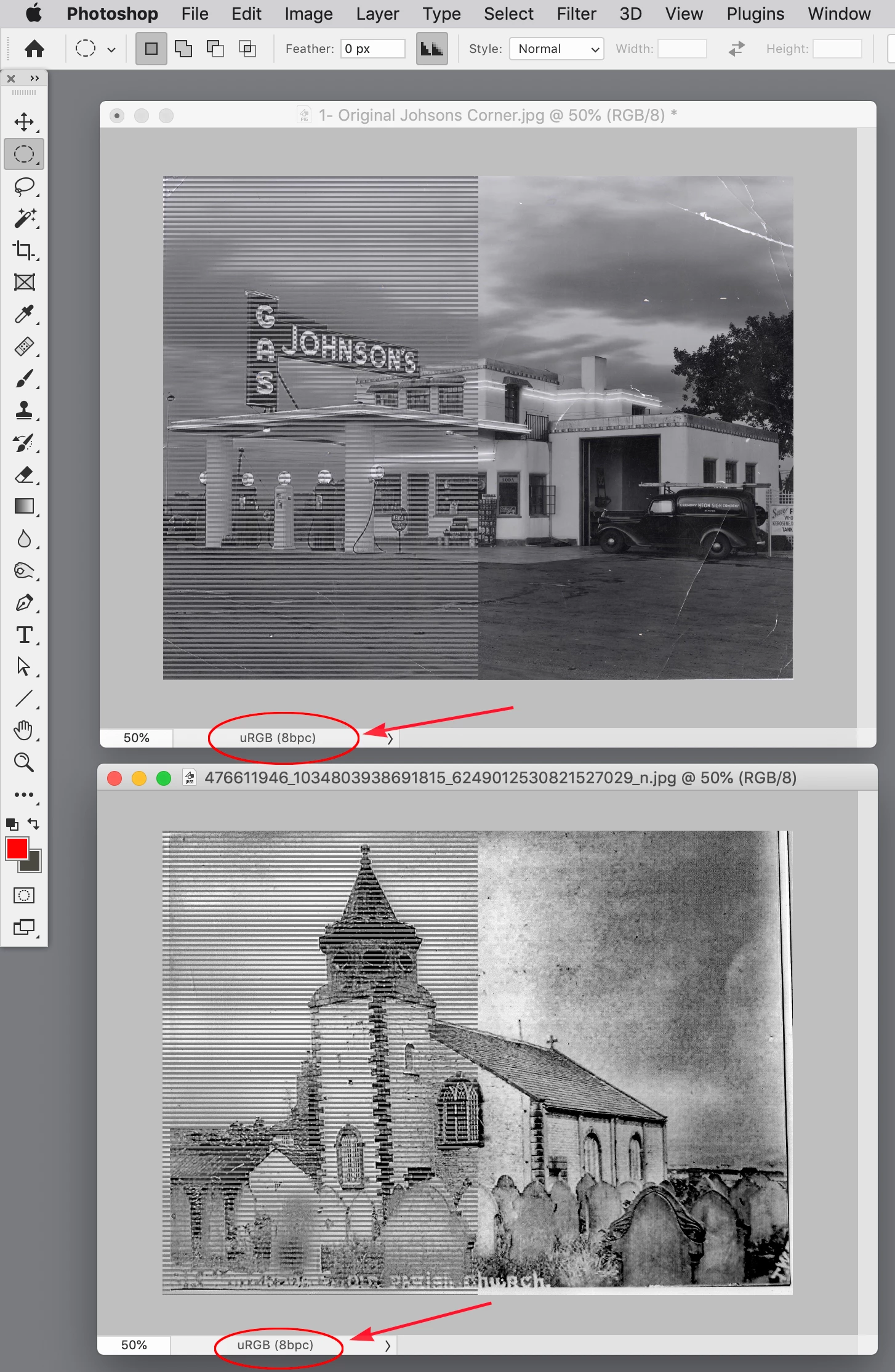The width and height of the screenshot is (895, 1372).
Task: Open the Select menu
Action: coord(508,14)
